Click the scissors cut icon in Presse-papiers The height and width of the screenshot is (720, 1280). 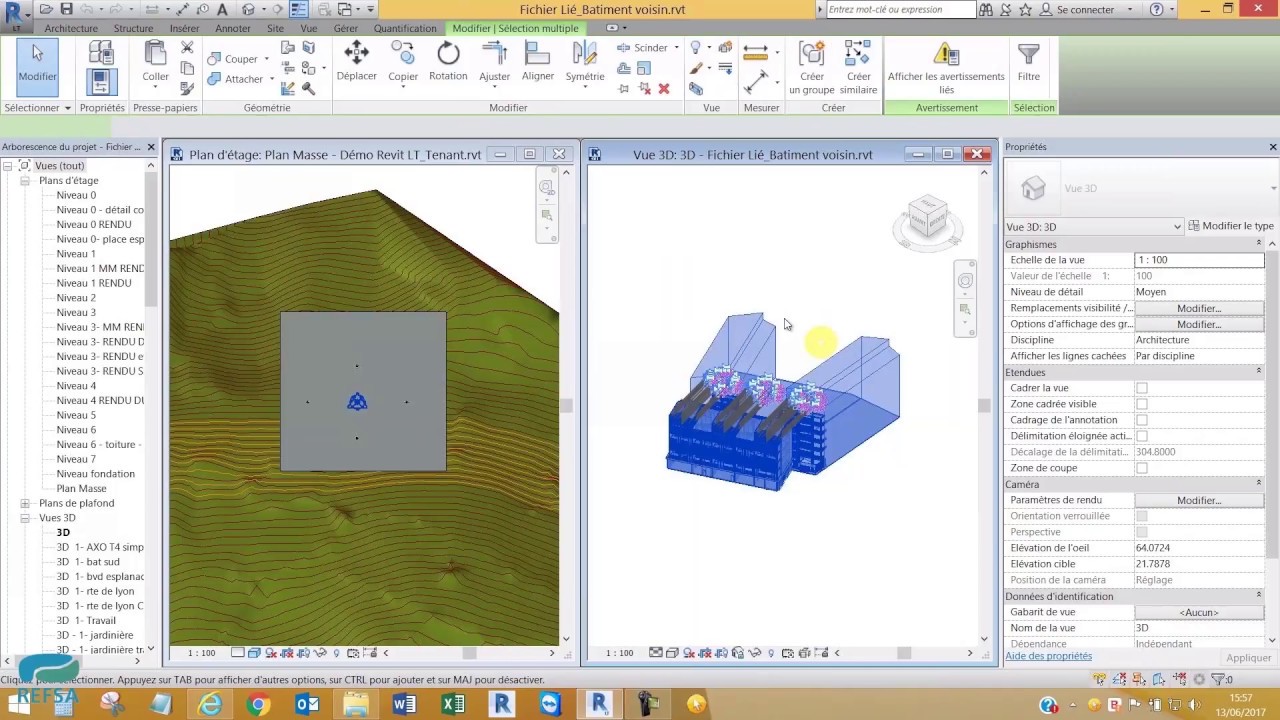[187, 49]
